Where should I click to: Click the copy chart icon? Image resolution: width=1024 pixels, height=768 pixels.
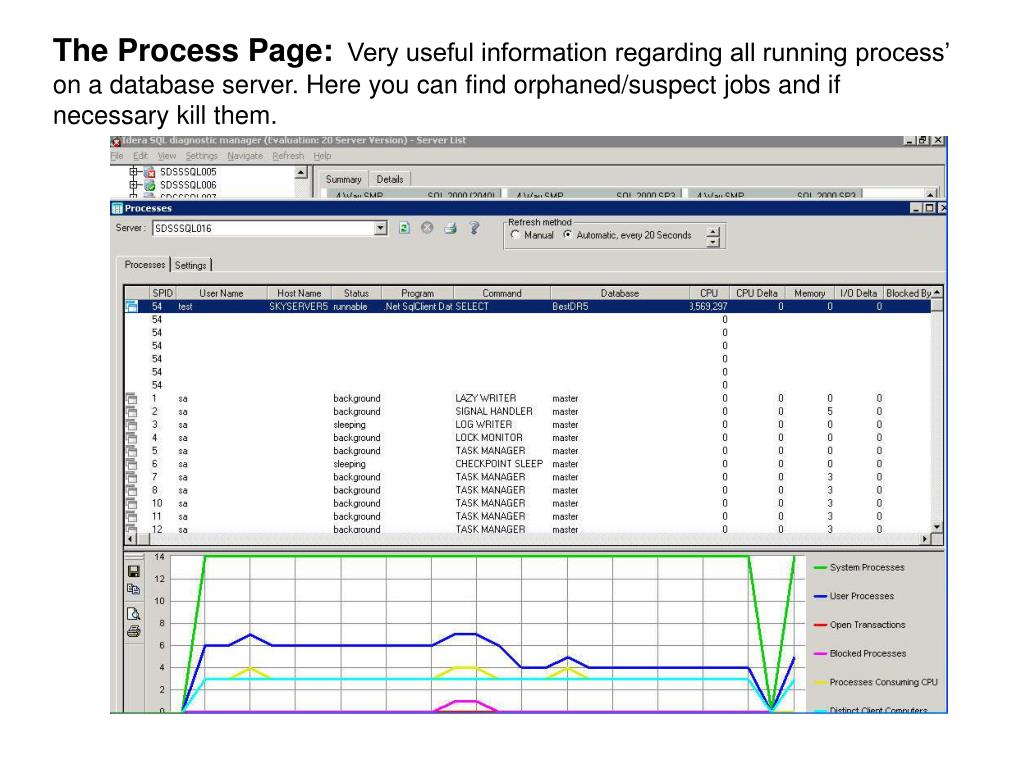[x=134, y=589]
